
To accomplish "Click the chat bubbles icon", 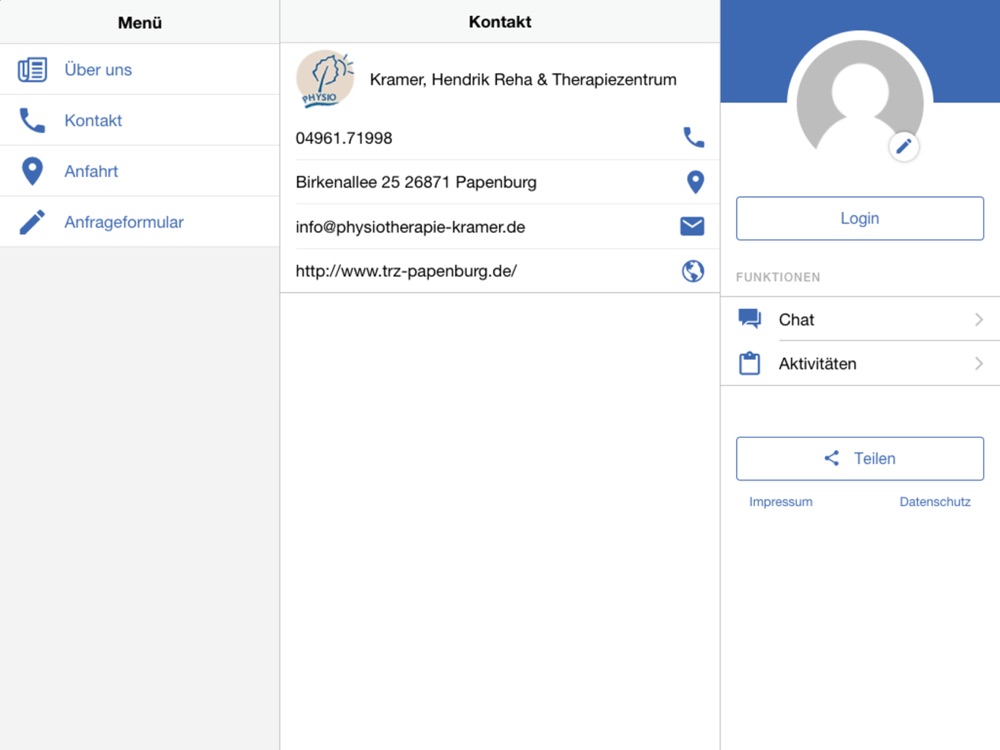I will point(749,318).
